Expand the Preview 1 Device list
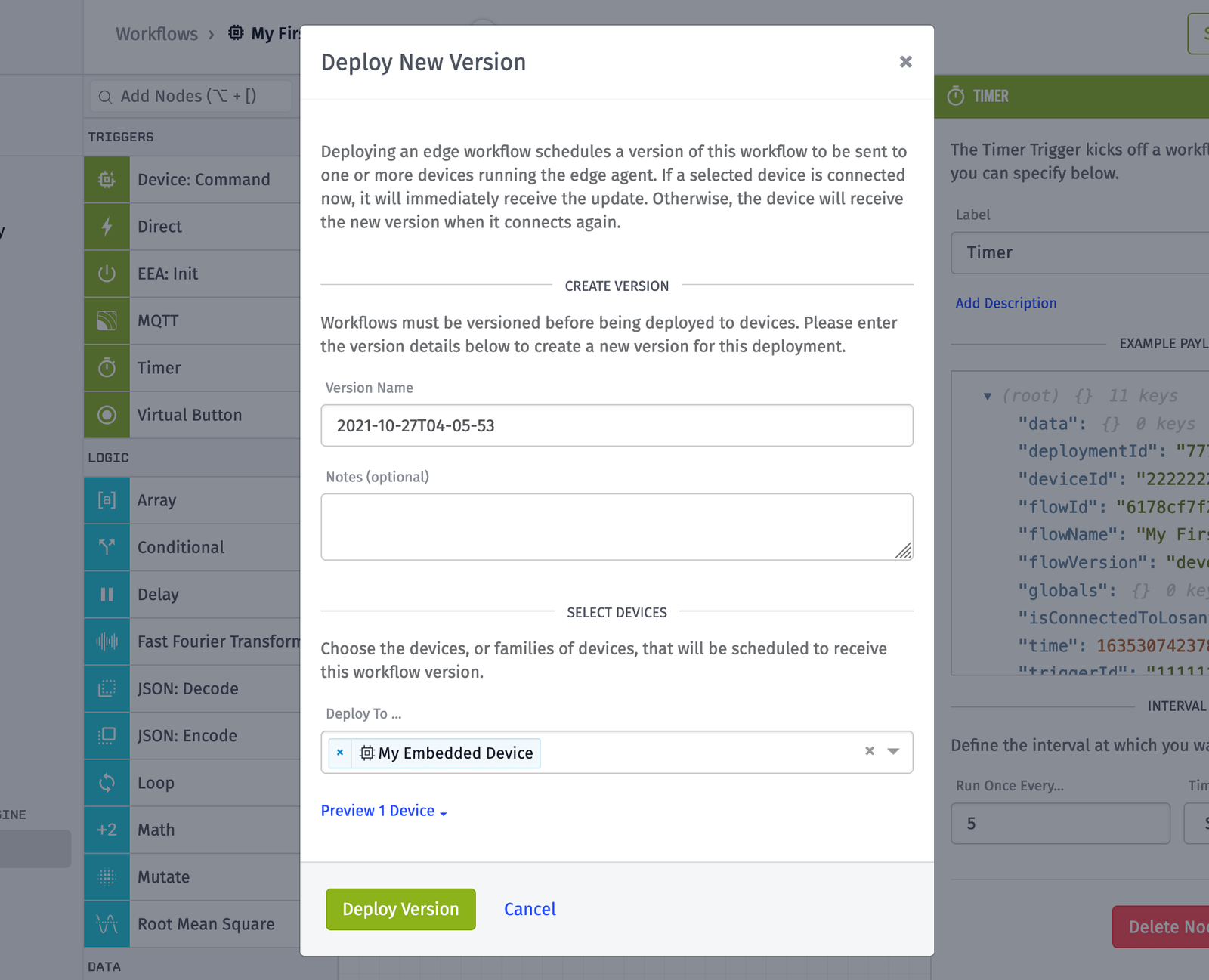The width and height of the screenshot is (1209, 980). (x=384, y=811)
